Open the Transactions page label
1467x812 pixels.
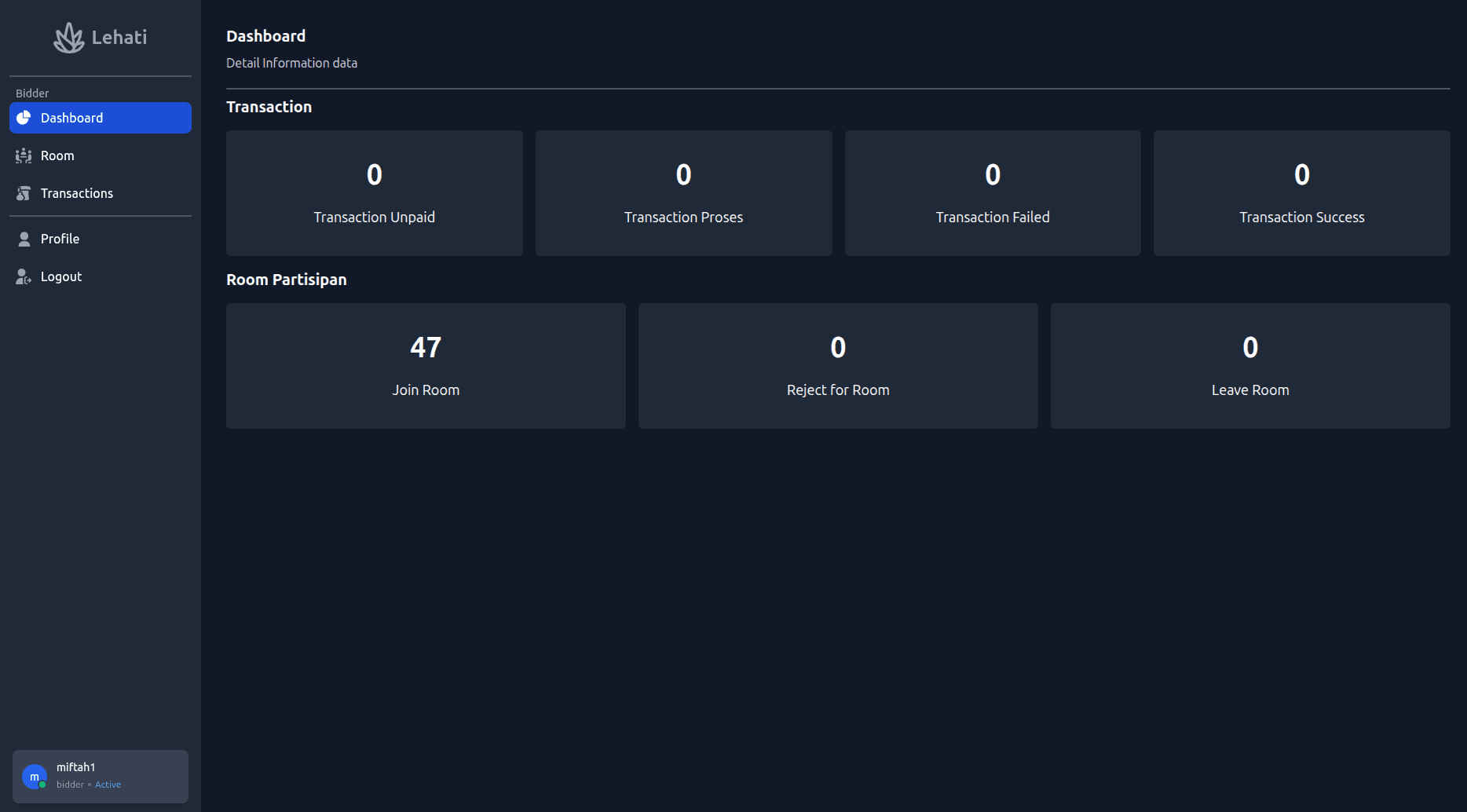77,193
